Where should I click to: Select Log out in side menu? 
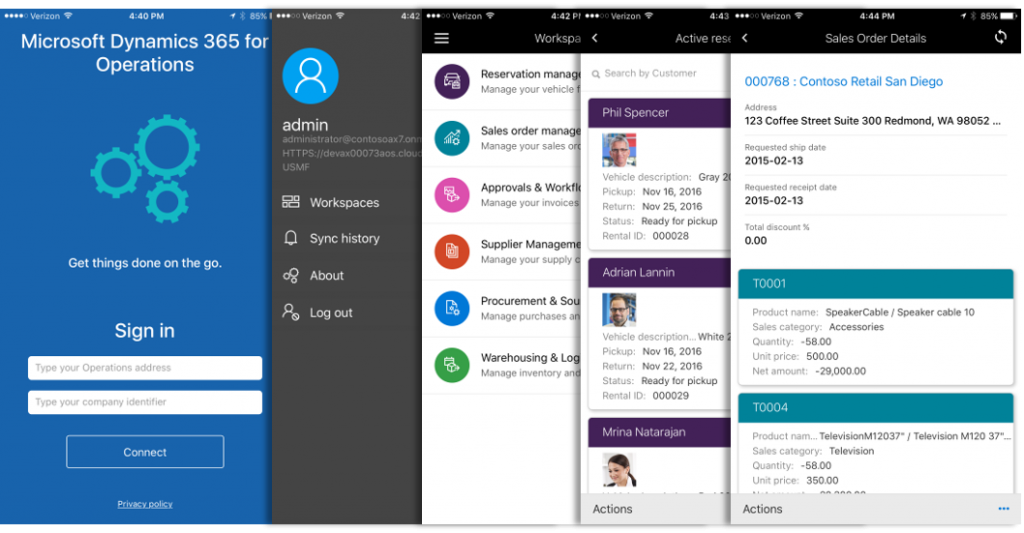331,313
